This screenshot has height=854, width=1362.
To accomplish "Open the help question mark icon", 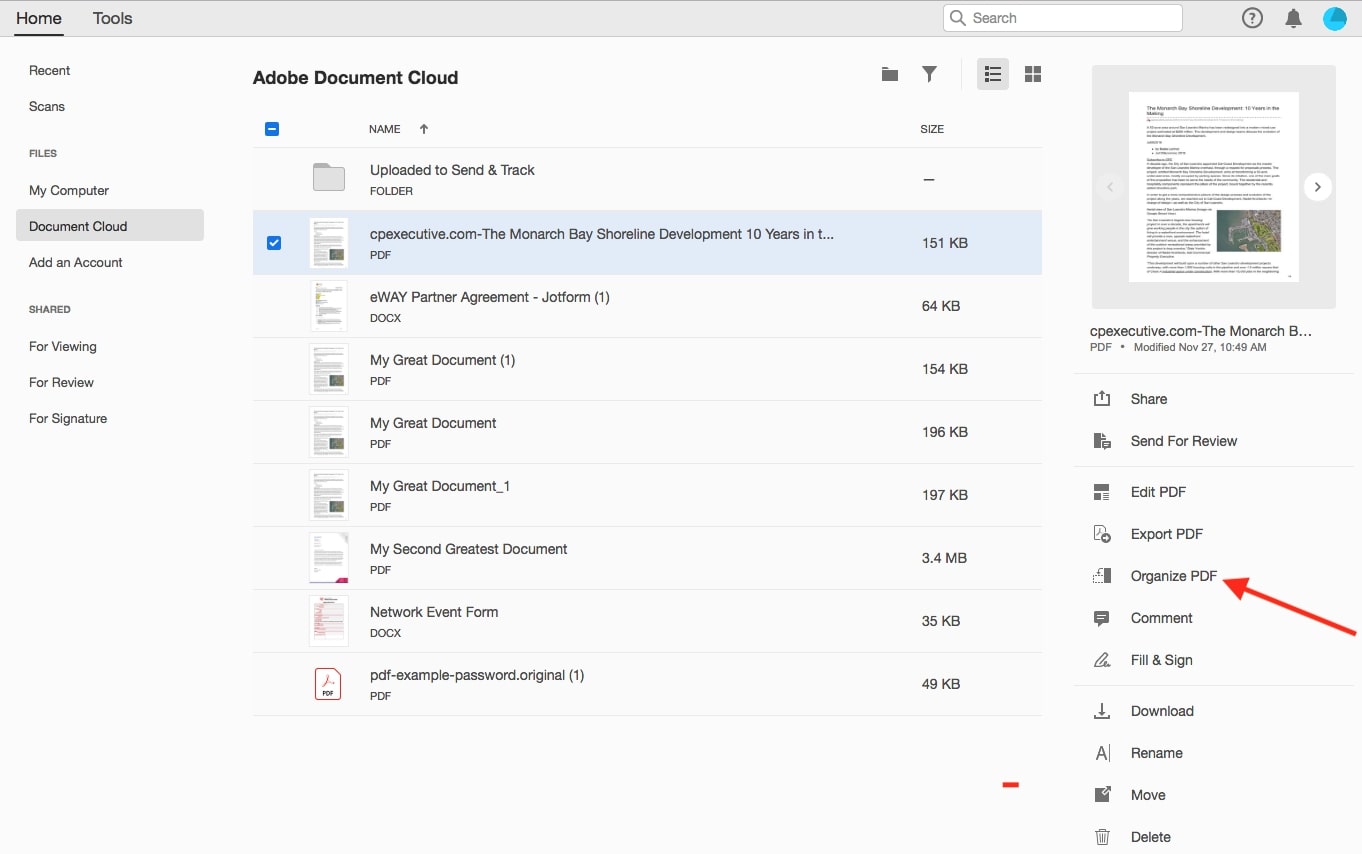I will (1251, 18).
